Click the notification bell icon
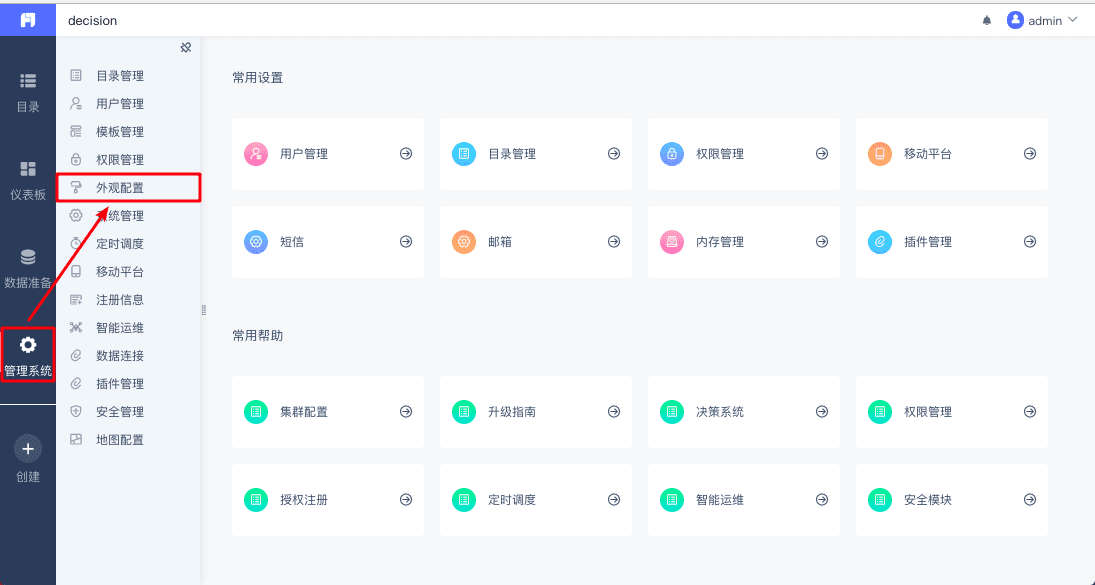The height and width of the screenshot is (585, 1095). 987,20
